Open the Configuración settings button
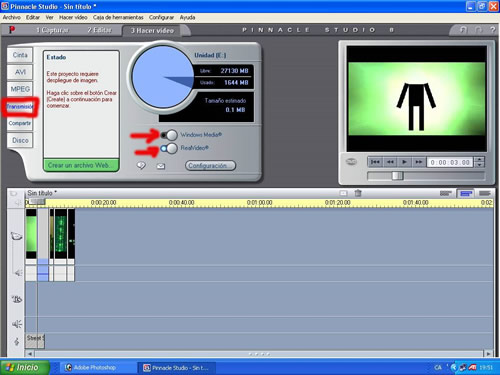500x375 pixels. coord(210,165)
